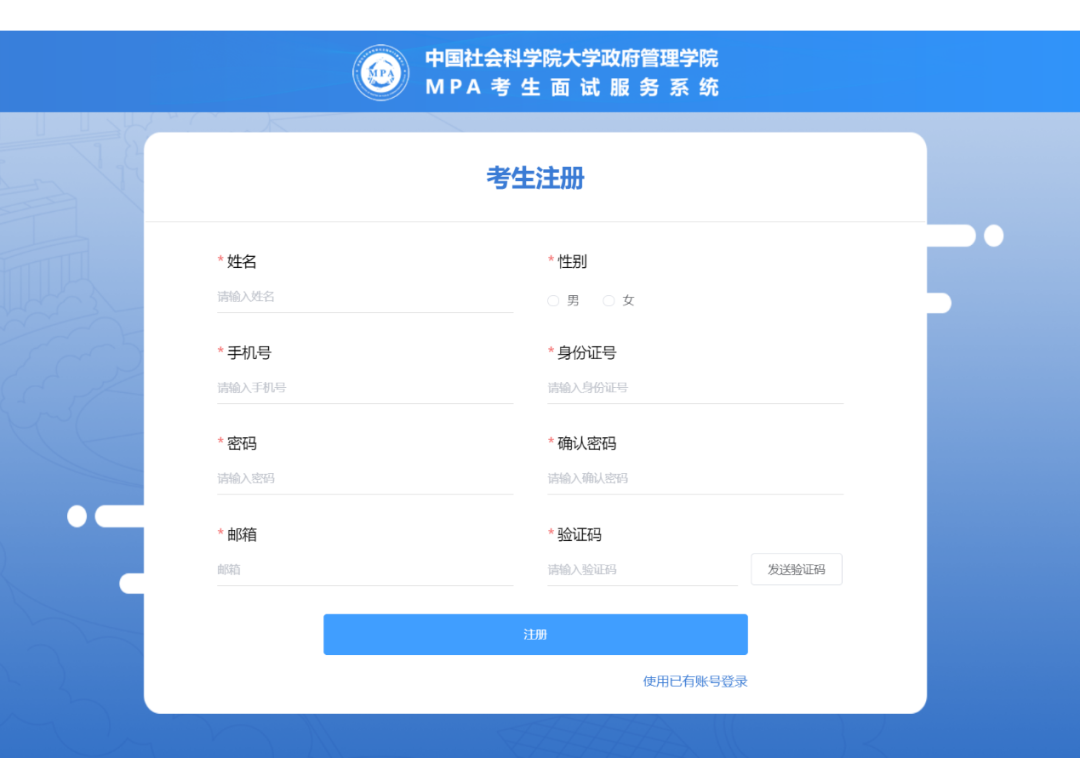Click the 确认密码 field label
The image size is (1080, 758).
(x=587, y=443)
